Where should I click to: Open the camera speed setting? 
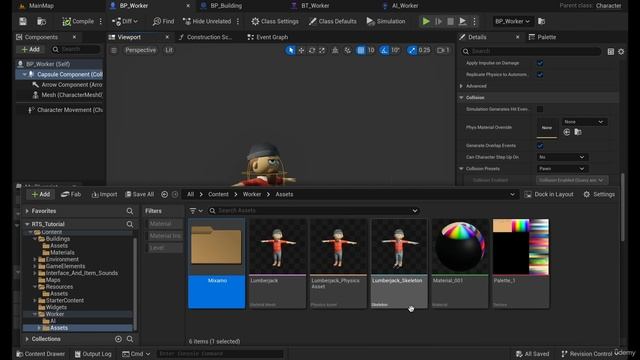(443, 50)
